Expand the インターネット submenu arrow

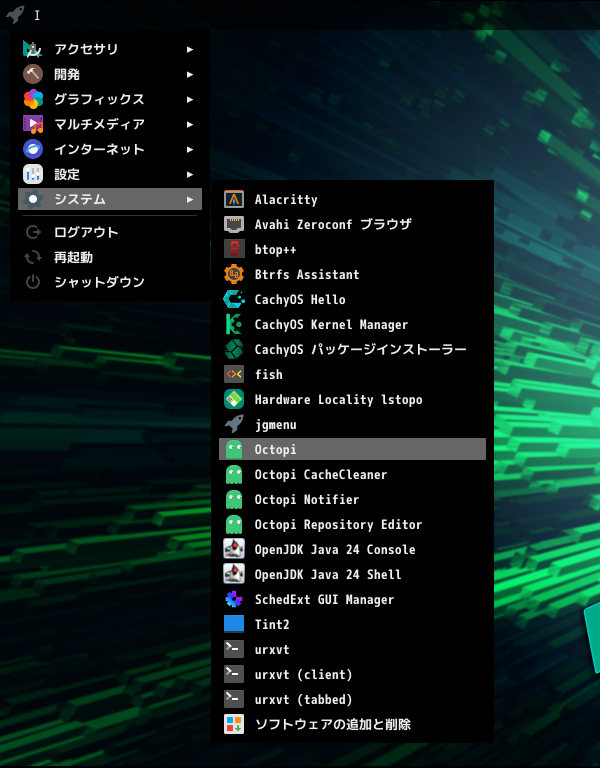click(190, 149)
